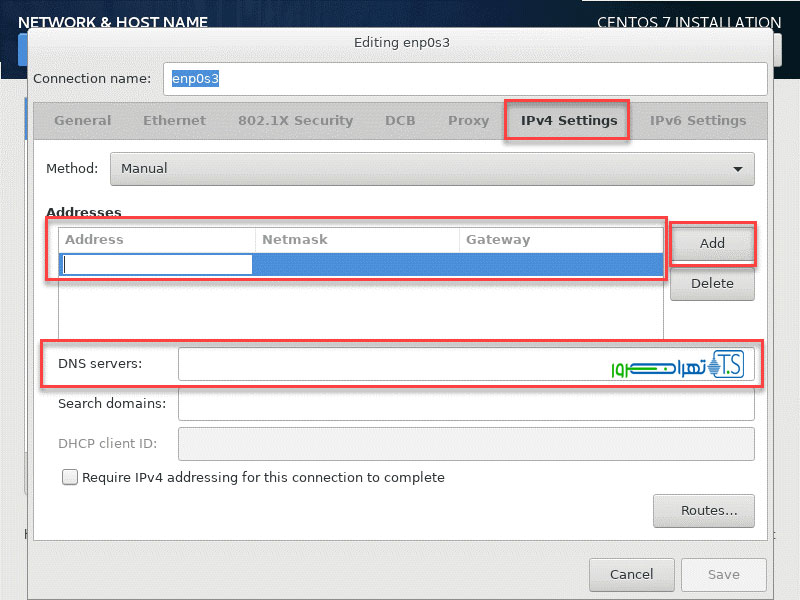Enable Require IPv4 addressing checkbox
The width and height of the screenshot is (800, 600).
(70, 478)
